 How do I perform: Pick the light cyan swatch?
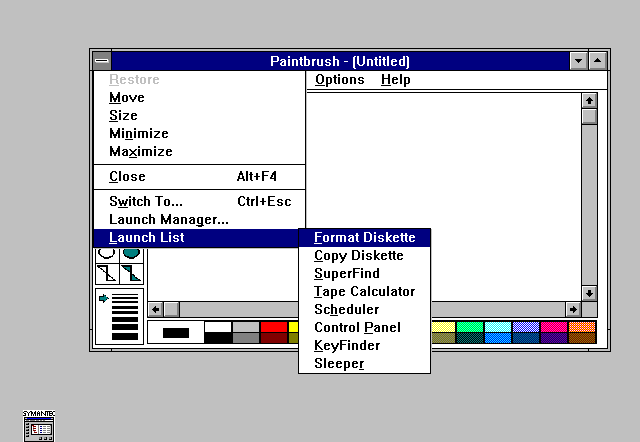pyautogui.click(x=498, y=327)
